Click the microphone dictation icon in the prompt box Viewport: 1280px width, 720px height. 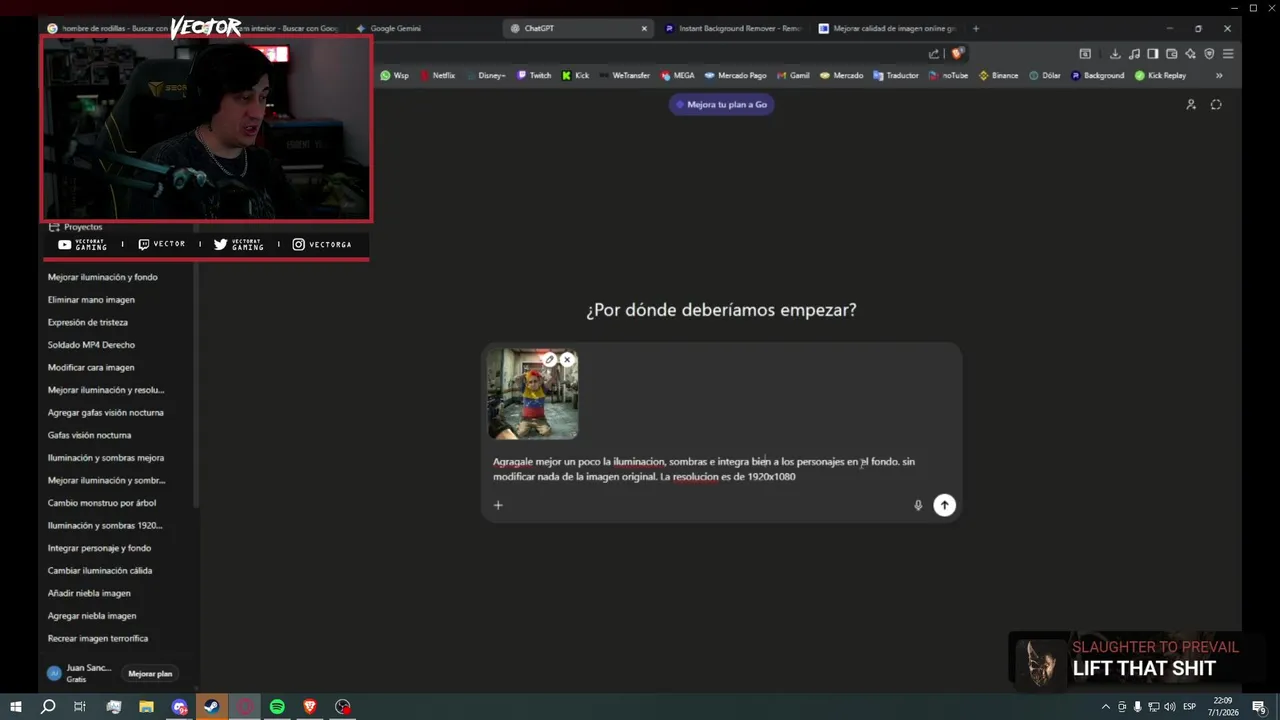(918, 505)
